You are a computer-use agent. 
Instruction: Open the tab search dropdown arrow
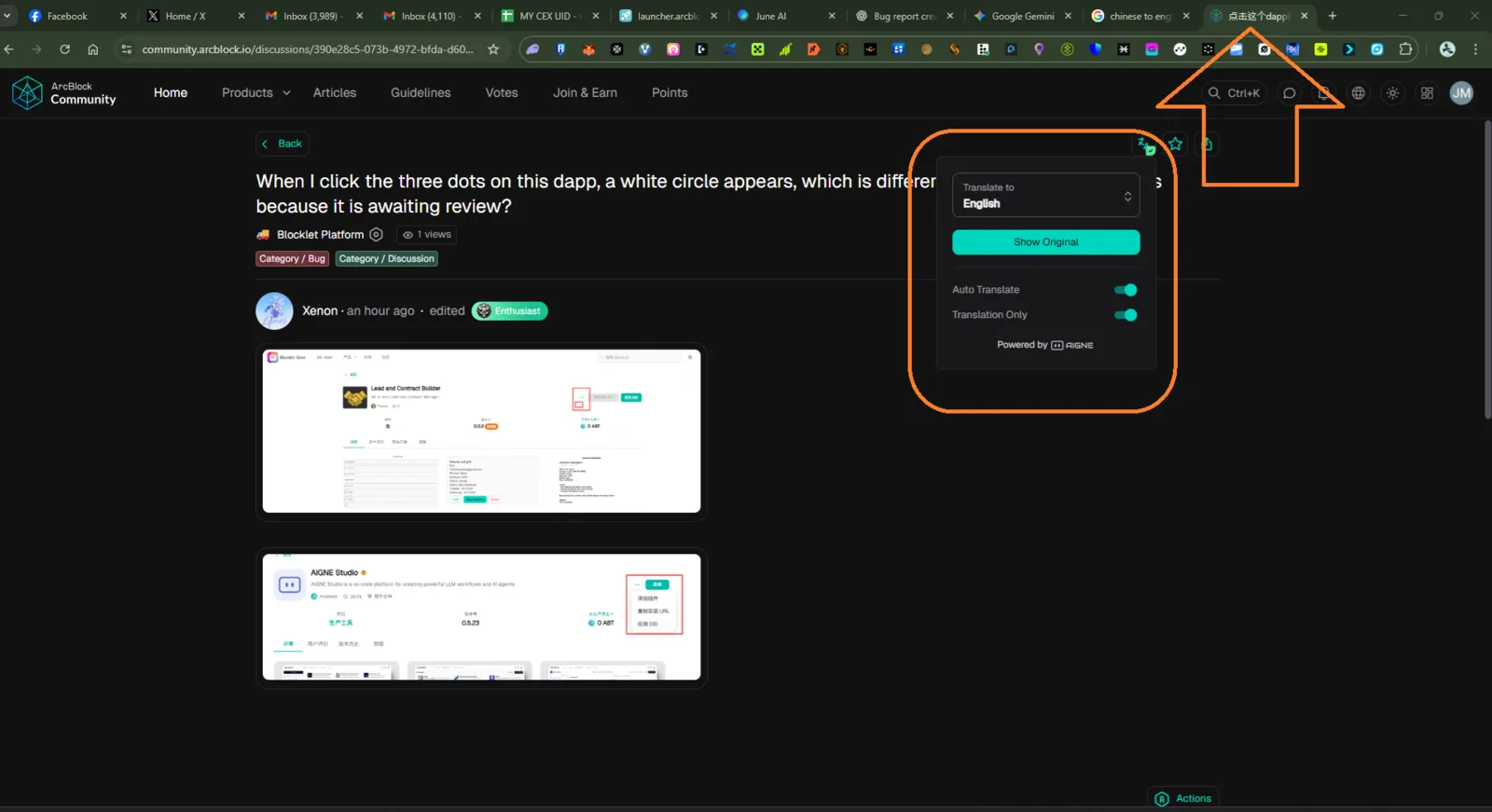pos(7,16)
